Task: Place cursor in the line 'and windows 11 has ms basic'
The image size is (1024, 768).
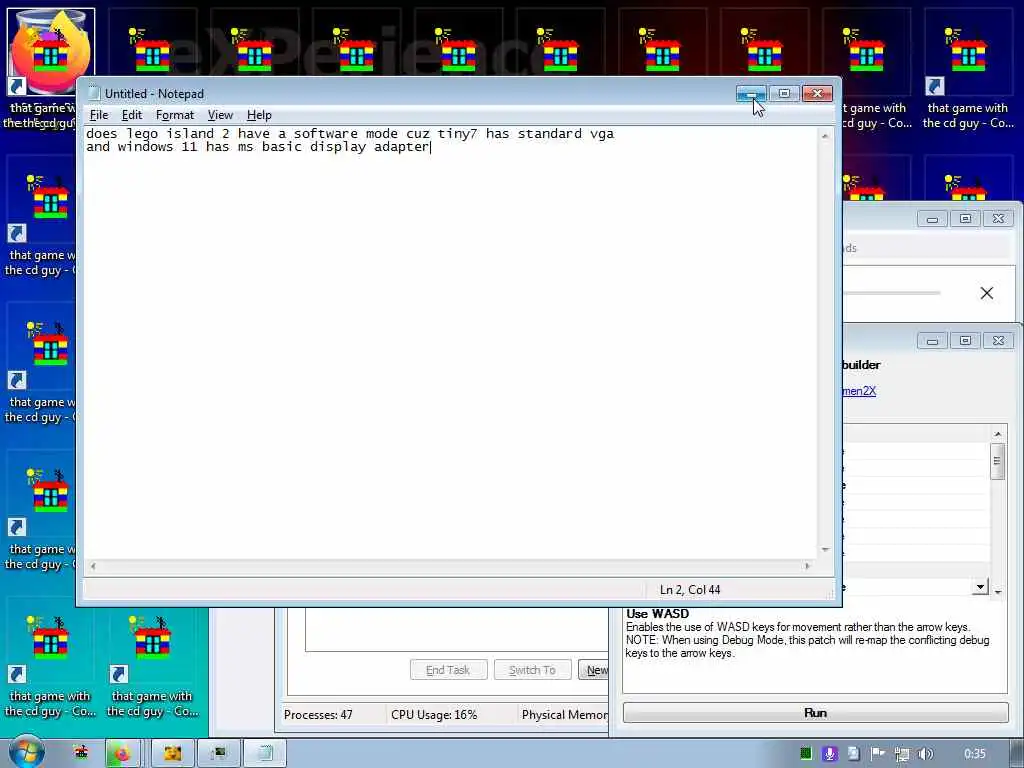Action: pyautogui.click(x=257, y=147)
